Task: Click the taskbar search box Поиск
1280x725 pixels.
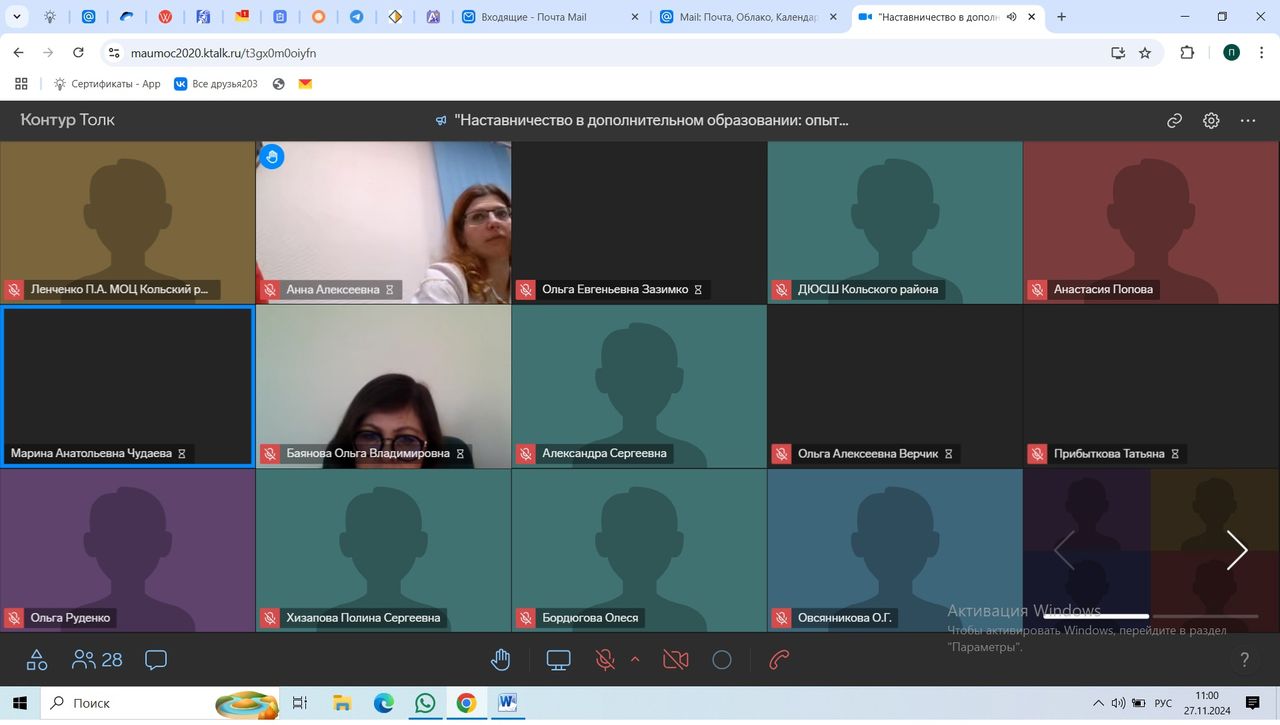Action: pyautogui.click(x=160, y=703)
